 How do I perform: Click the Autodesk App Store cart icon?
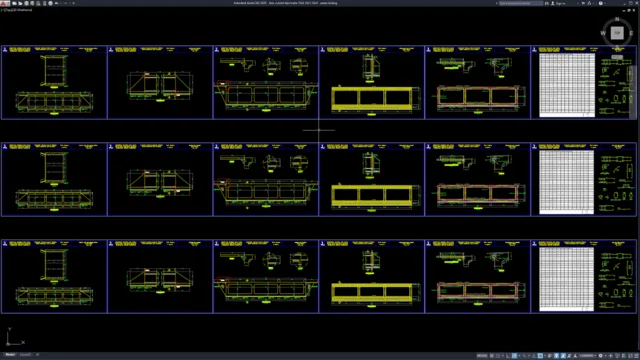(583, 3)
